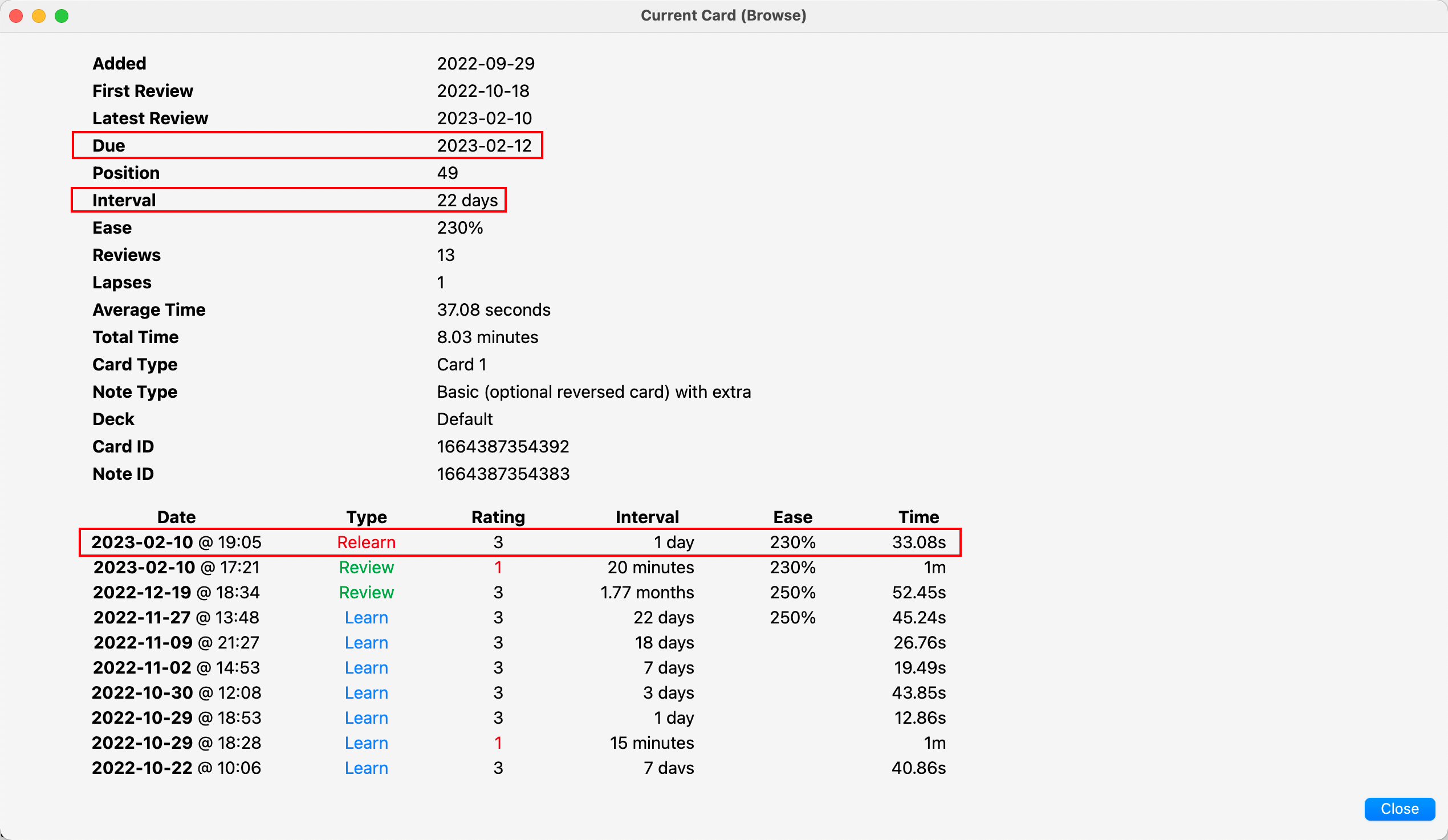
Task: Click the yellow minimize window control
Action: tap(39, 15)
